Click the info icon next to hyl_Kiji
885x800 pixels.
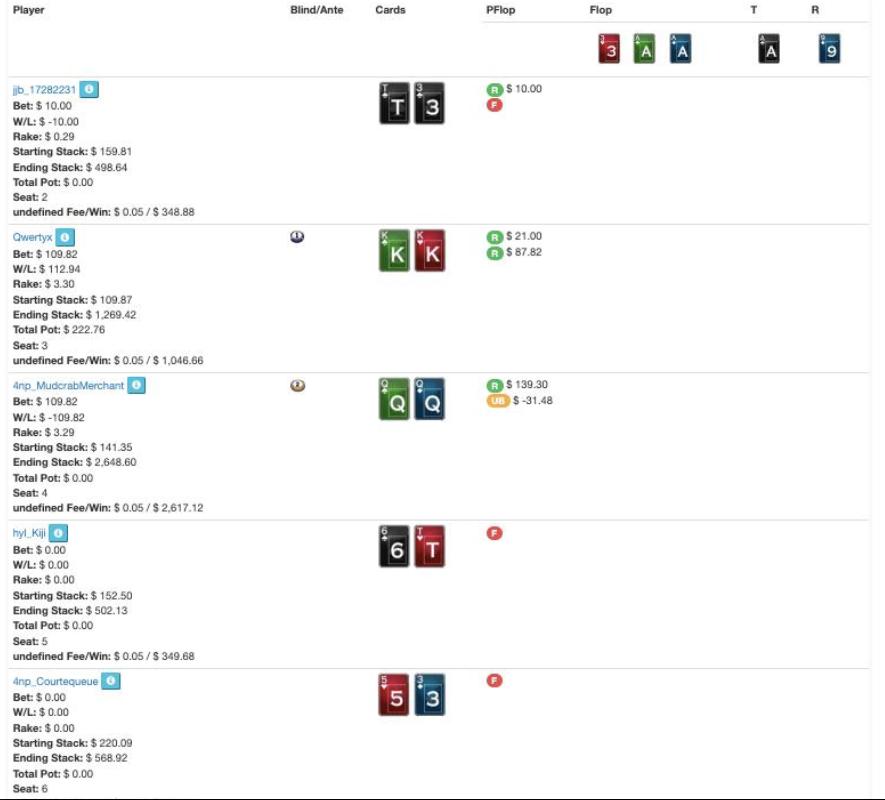point(58,534)
